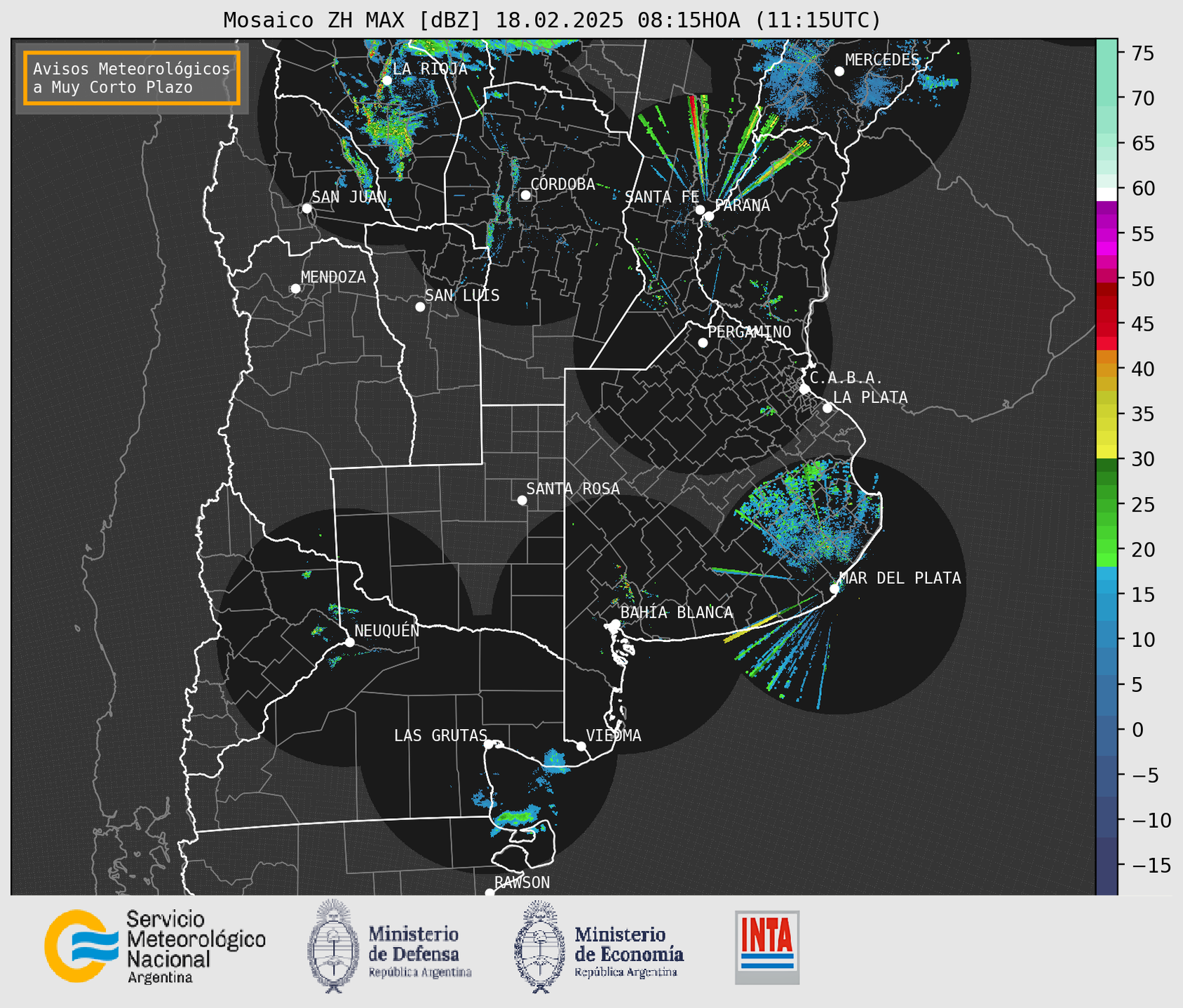Click the Avisos Meteorológicos a Muy Corto Plazo box
The image size is (1183, 1008).
(x=132, y=78)
